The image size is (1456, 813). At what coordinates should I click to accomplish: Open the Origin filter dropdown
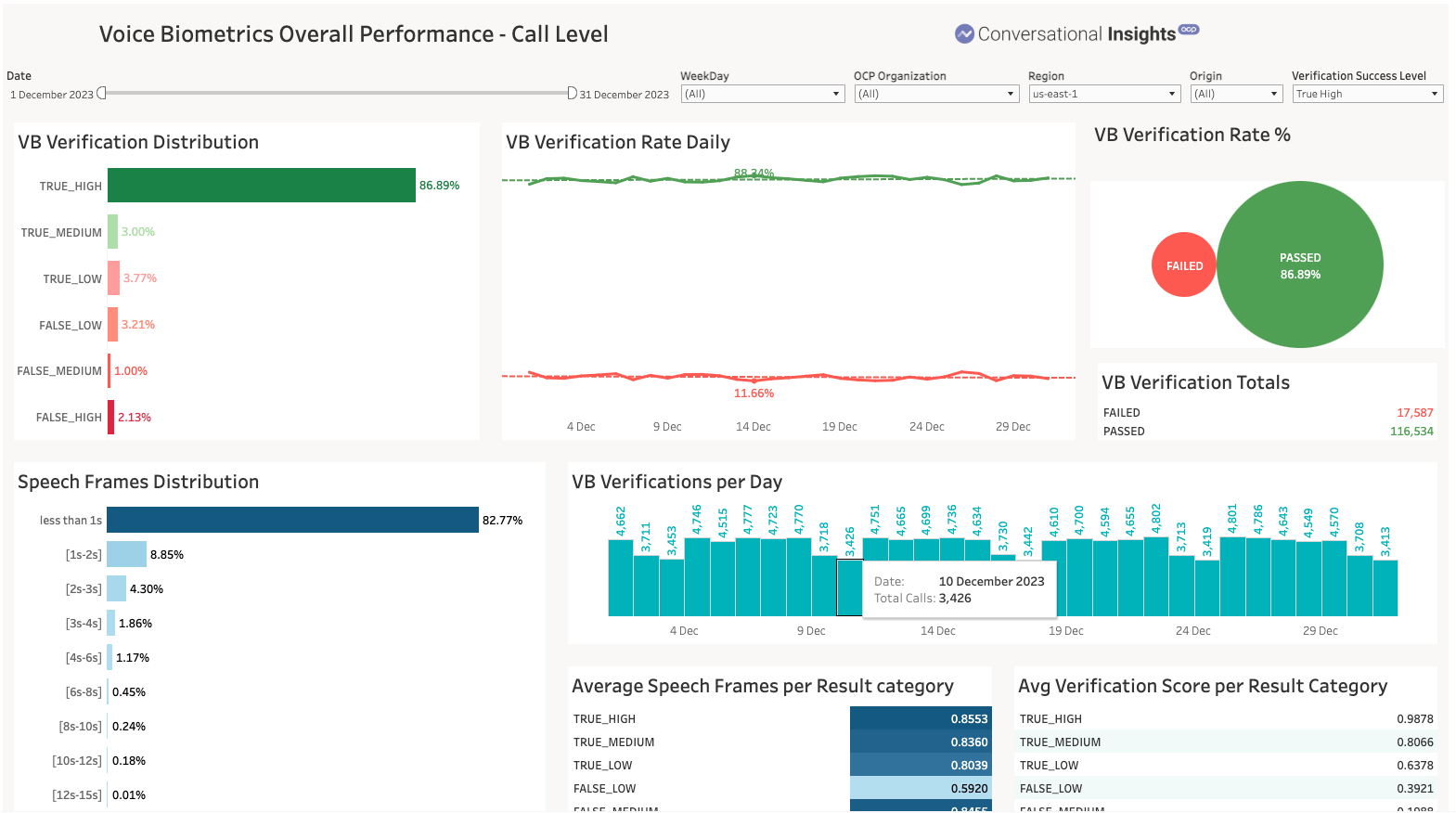pos(1236,94)
